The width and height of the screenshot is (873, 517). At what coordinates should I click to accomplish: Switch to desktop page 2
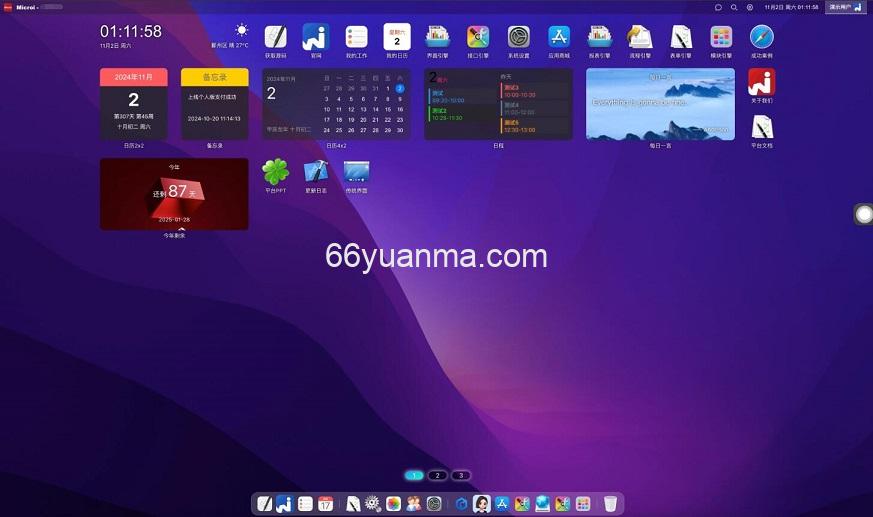point(438,475)
